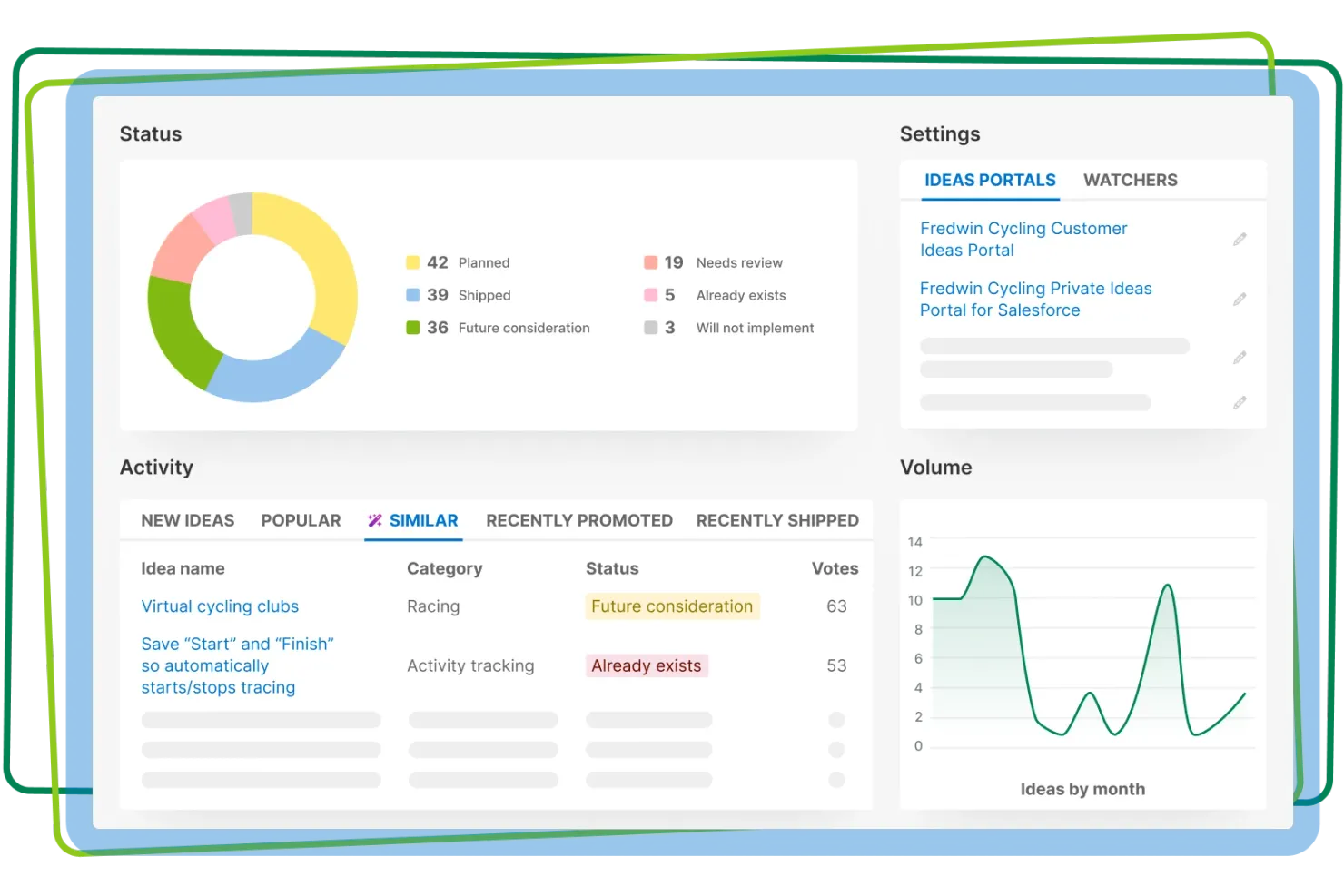The width and height of the screenshot is (1344, 896).
Task: Click the Category column header
Action: click(444, 568)
